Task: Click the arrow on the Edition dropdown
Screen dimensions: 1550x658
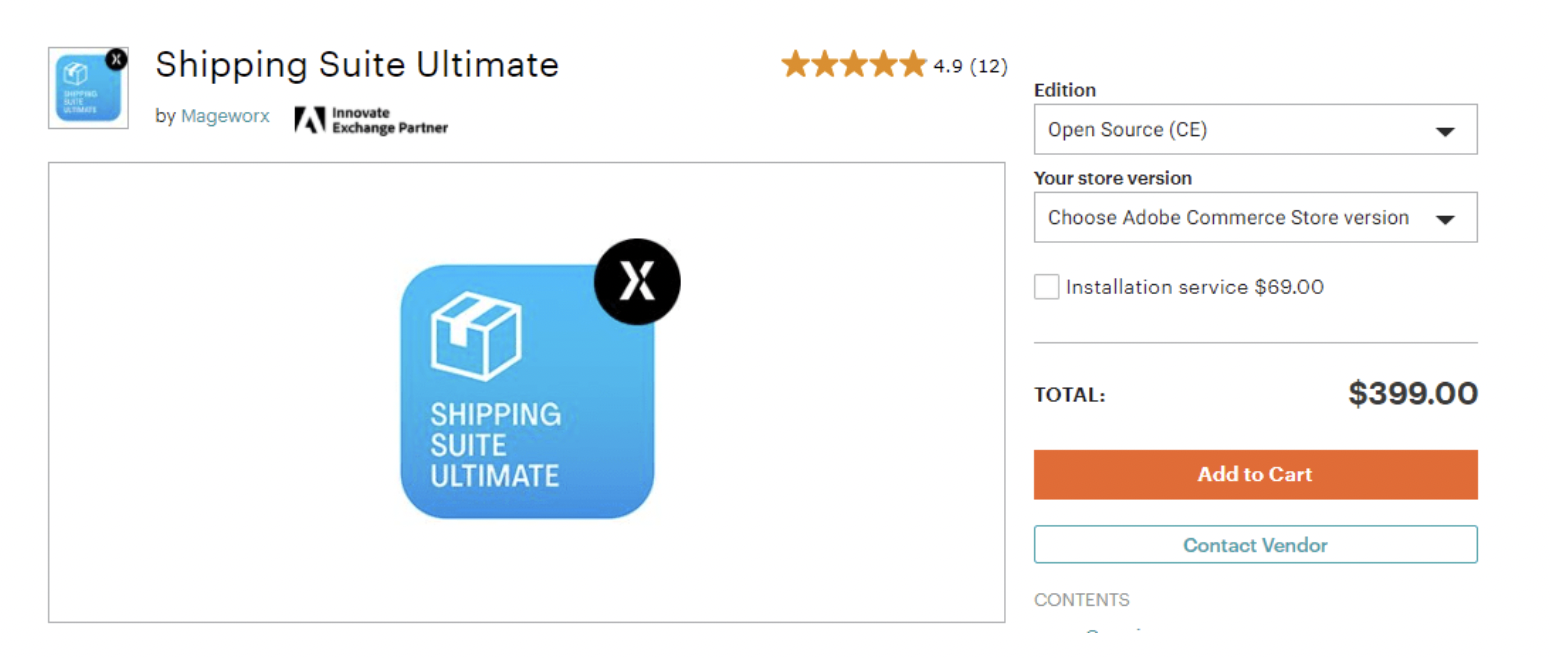Action: click(x=1445, y=132)
